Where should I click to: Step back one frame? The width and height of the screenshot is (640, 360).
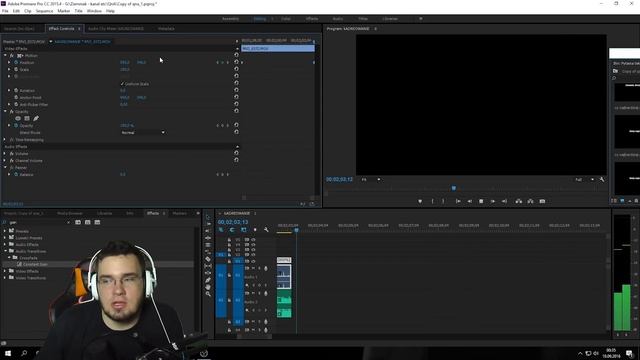click(x=469, y=201)
